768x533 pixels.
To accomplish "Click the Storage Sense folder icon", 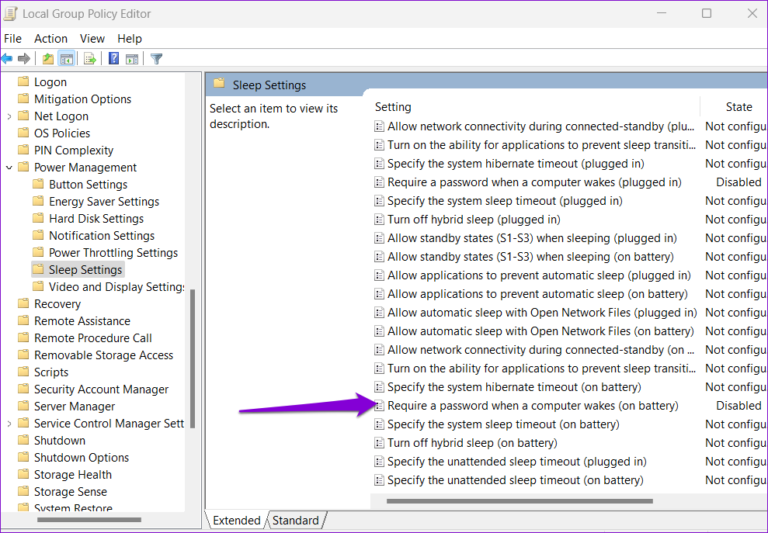I will coord(23,491).
